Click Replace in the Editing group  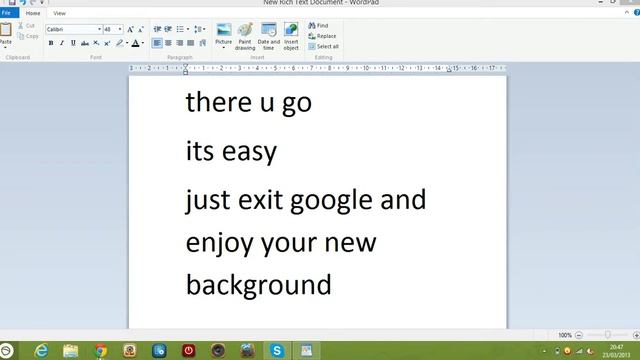tap(322, 36)
